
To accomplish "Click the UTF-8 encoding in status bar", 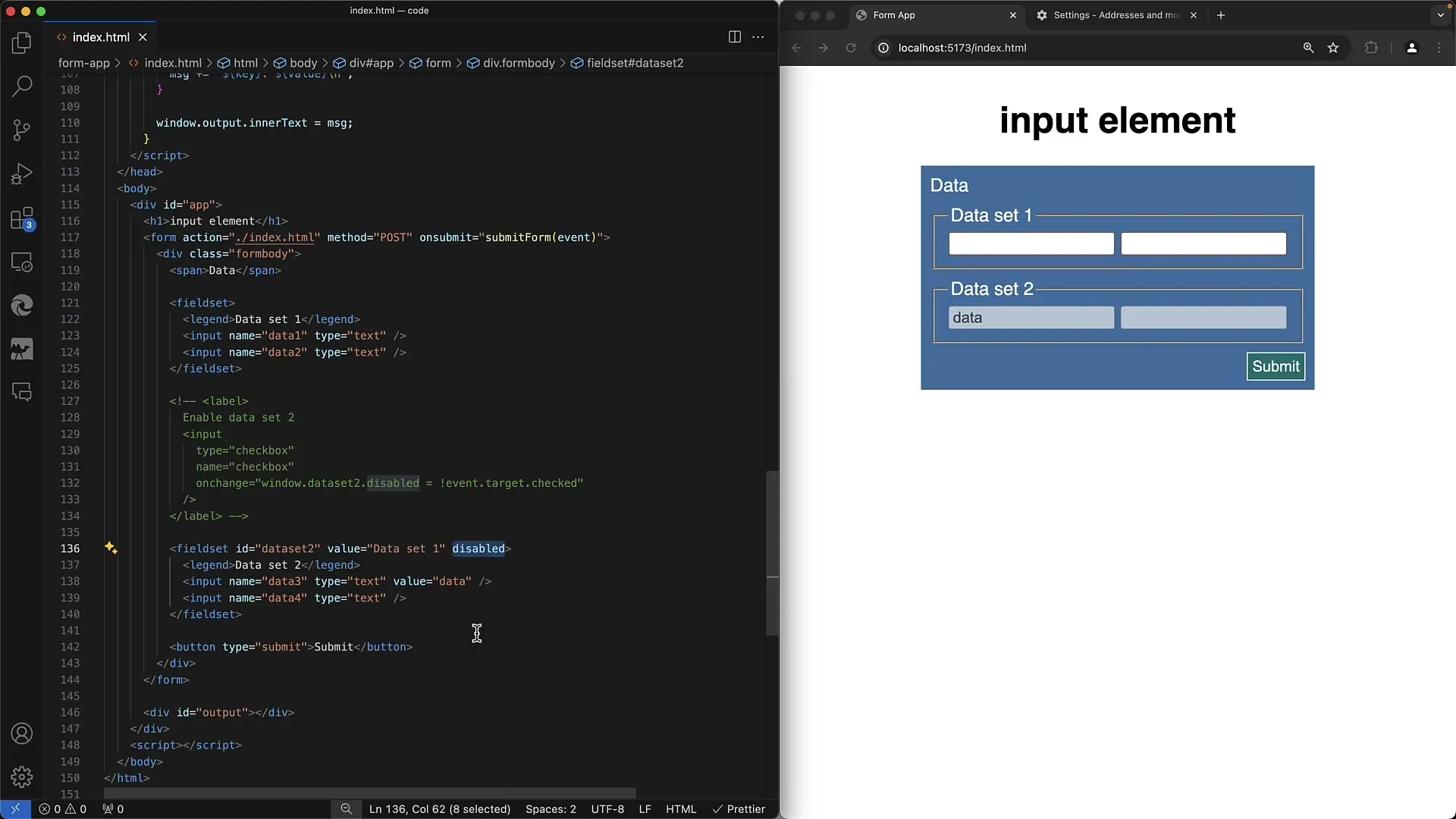I will click(x=608, y=809).
